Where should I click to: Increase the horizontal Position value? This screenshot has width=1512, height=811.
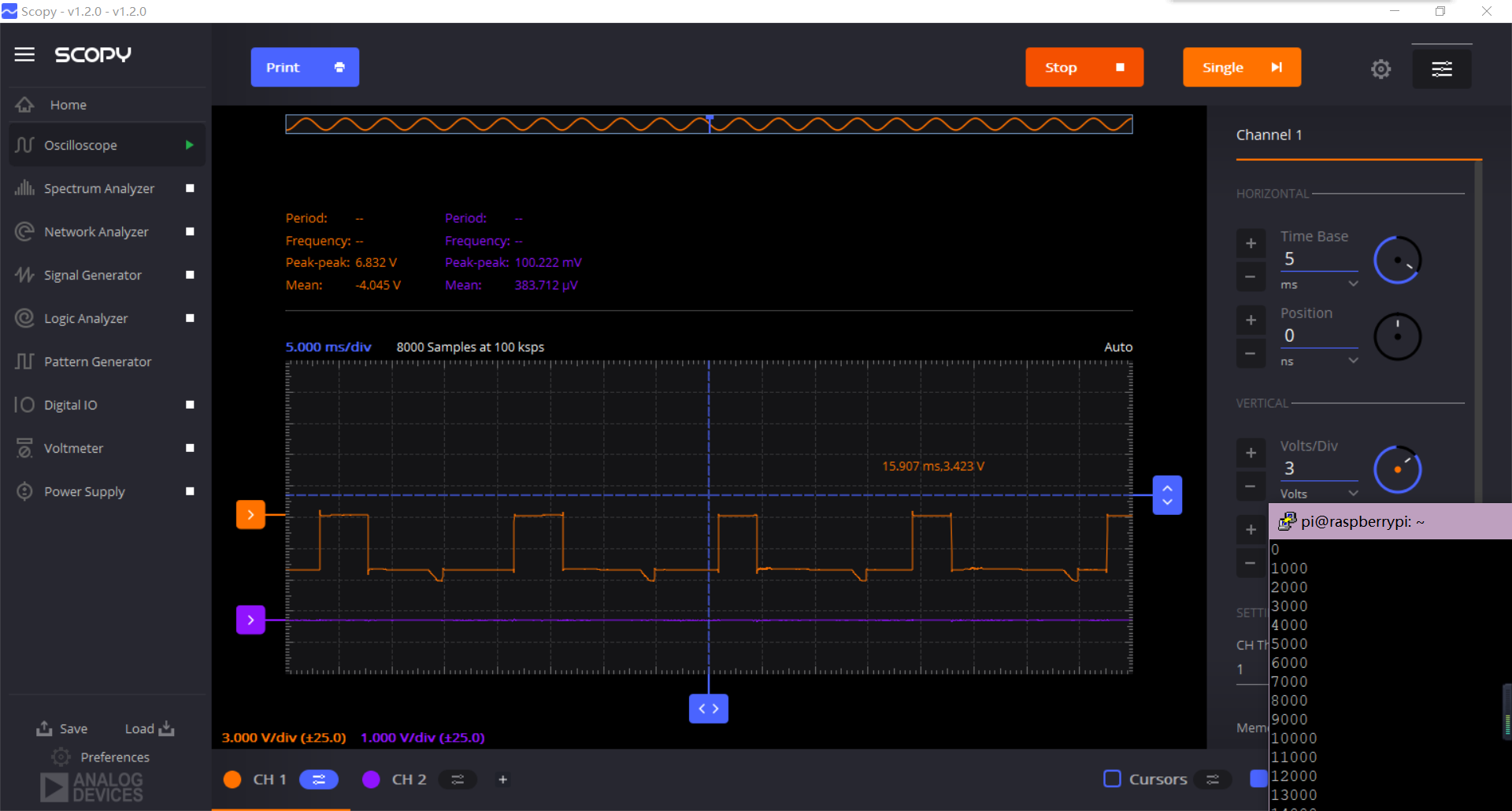[1251, 320]
